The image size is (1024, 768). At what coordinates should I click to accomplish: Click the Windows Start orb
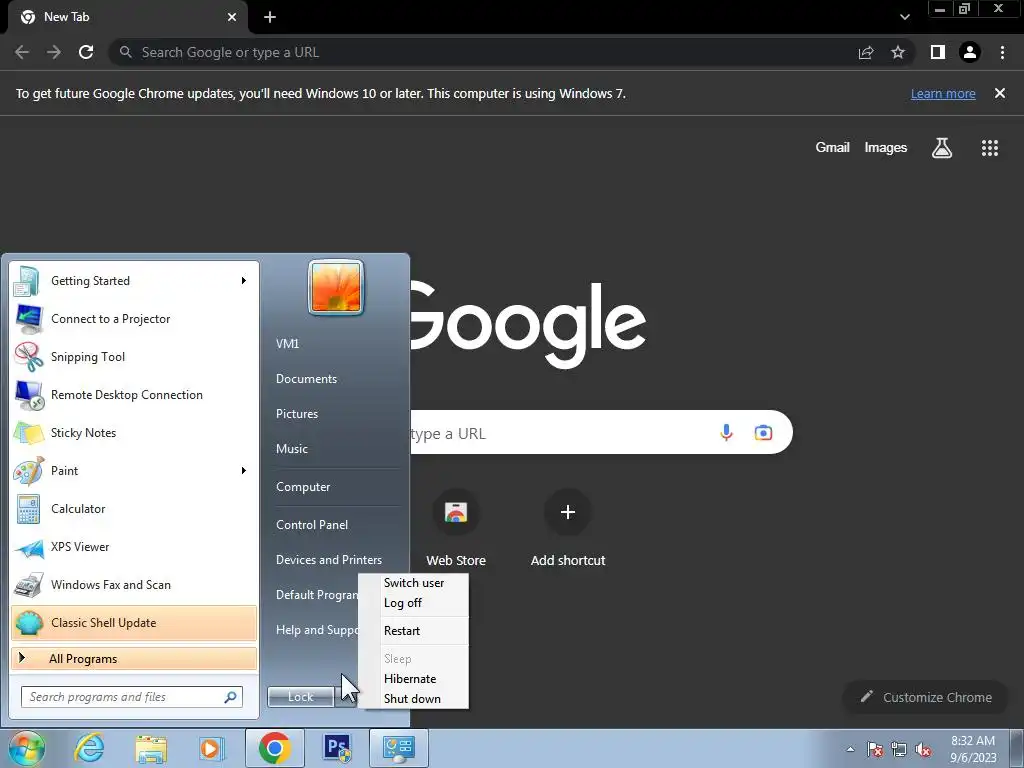pos(27,748)
